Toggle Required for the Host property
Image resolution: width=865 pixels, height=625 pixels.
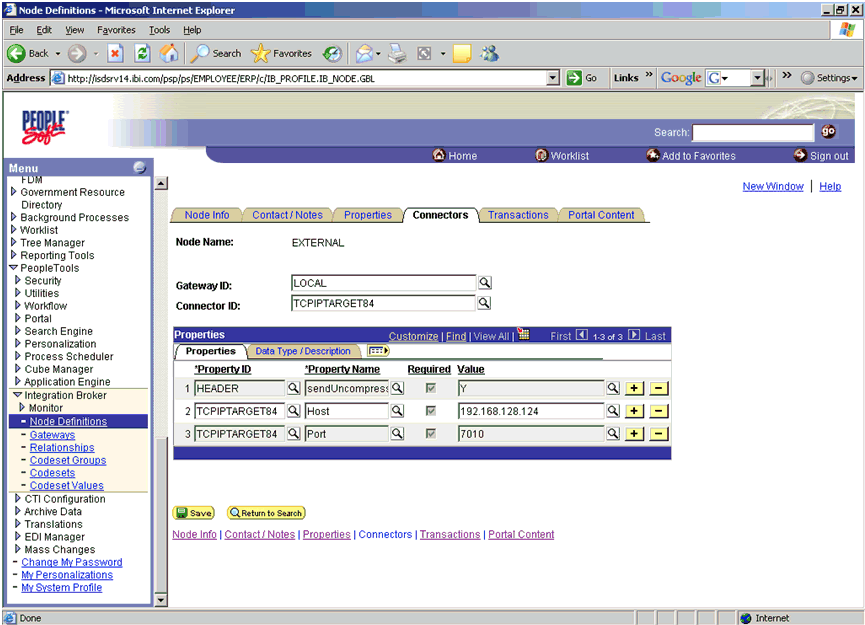[x=431, y=411]
